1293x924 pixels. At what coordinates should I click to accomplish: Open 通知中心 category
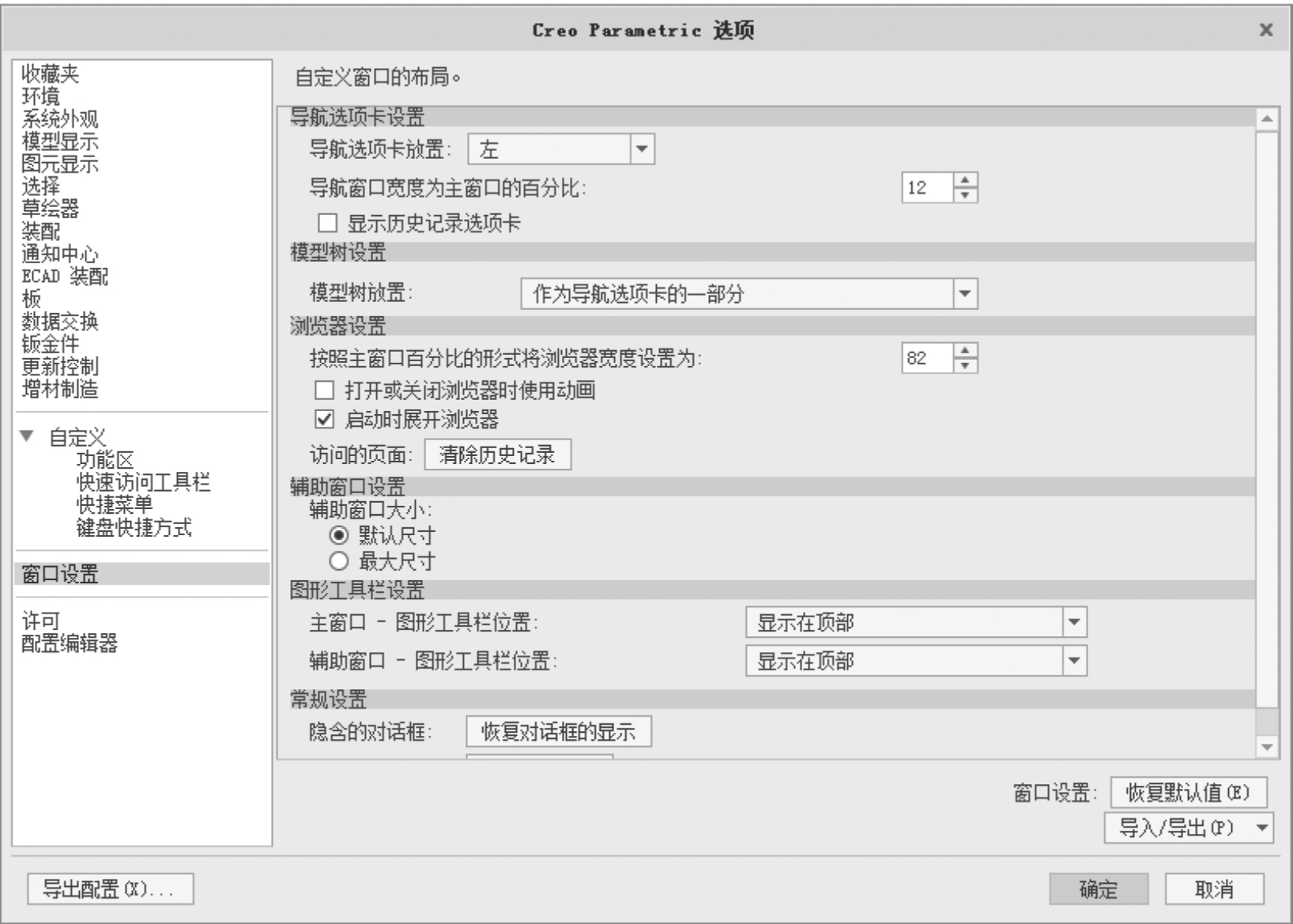coord(59,254)
